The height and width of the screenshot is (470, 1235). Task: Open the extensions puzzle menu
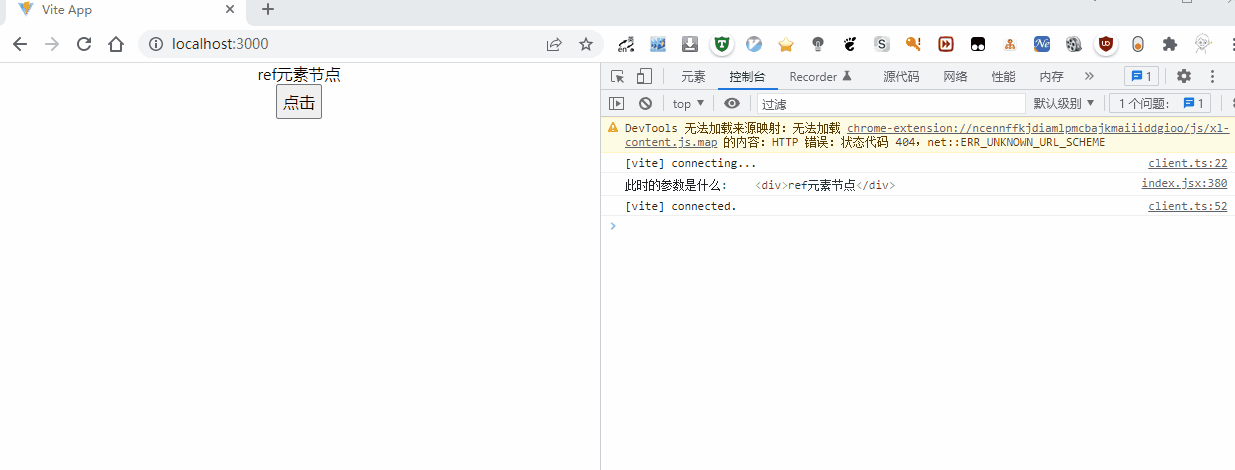1169,44
